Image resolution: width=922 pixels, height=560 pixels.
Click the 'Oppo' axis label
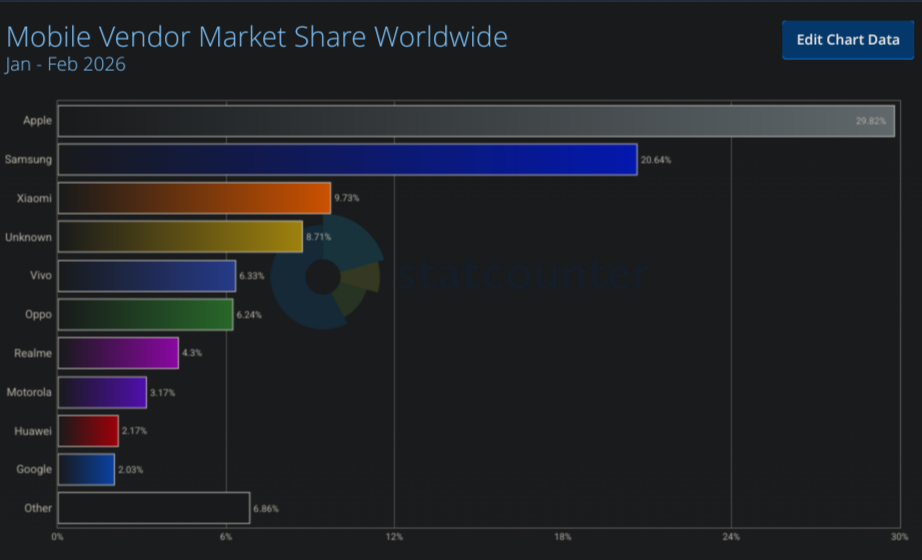coord(38,314)
